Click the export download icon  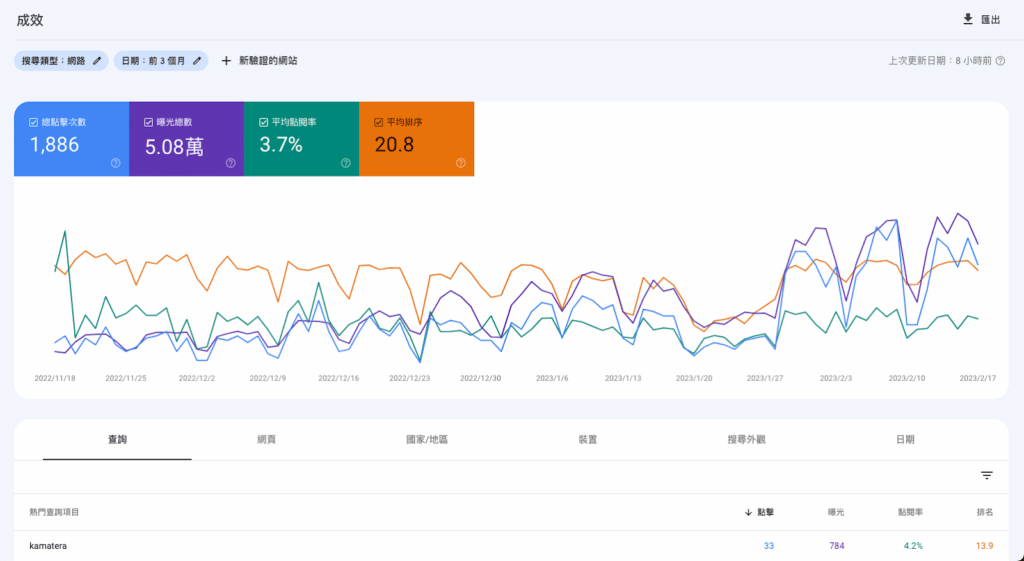(x=968, y=20)
